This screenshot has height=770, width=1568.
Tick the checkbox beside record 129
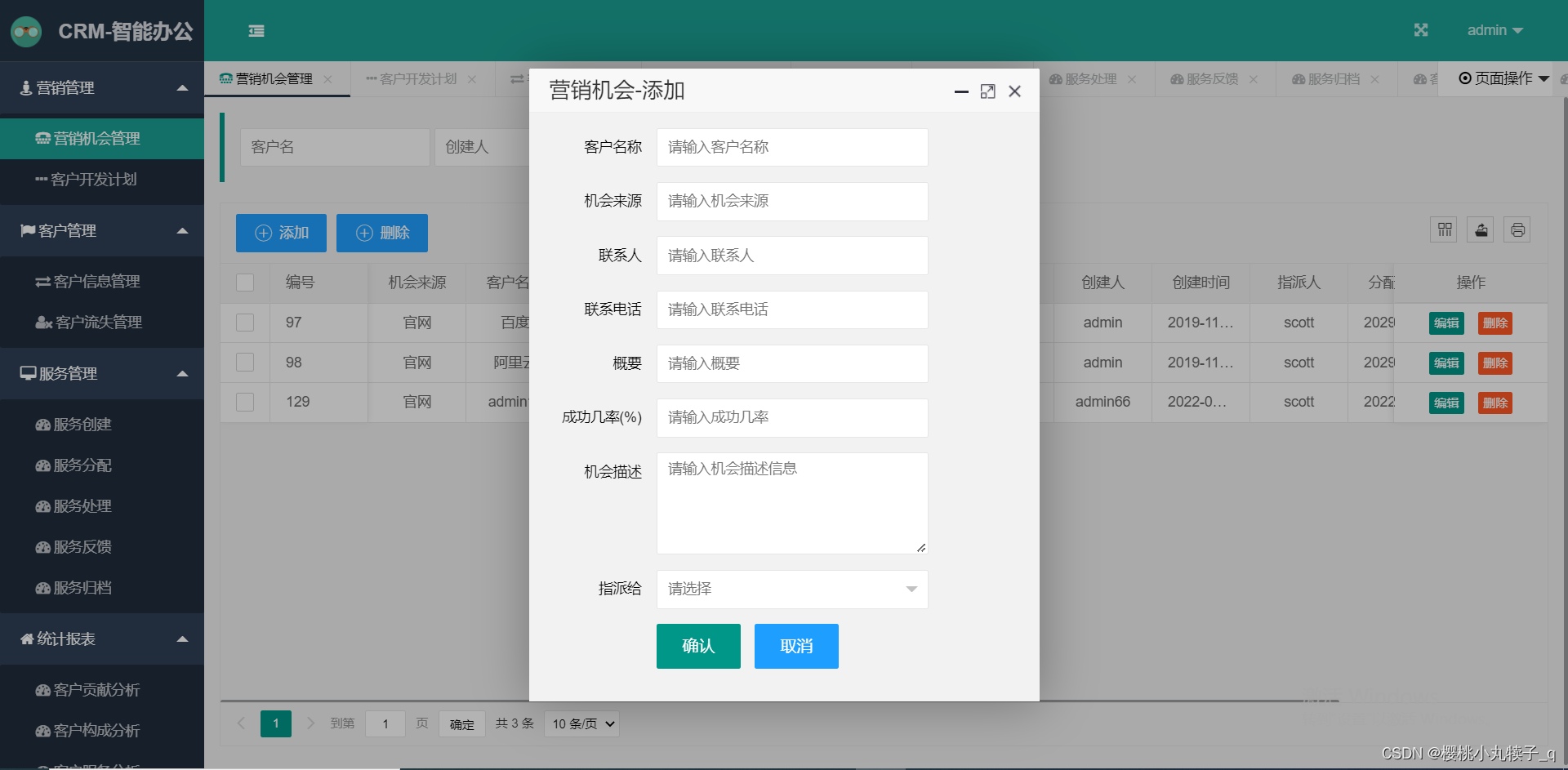(x=244, y=402)
